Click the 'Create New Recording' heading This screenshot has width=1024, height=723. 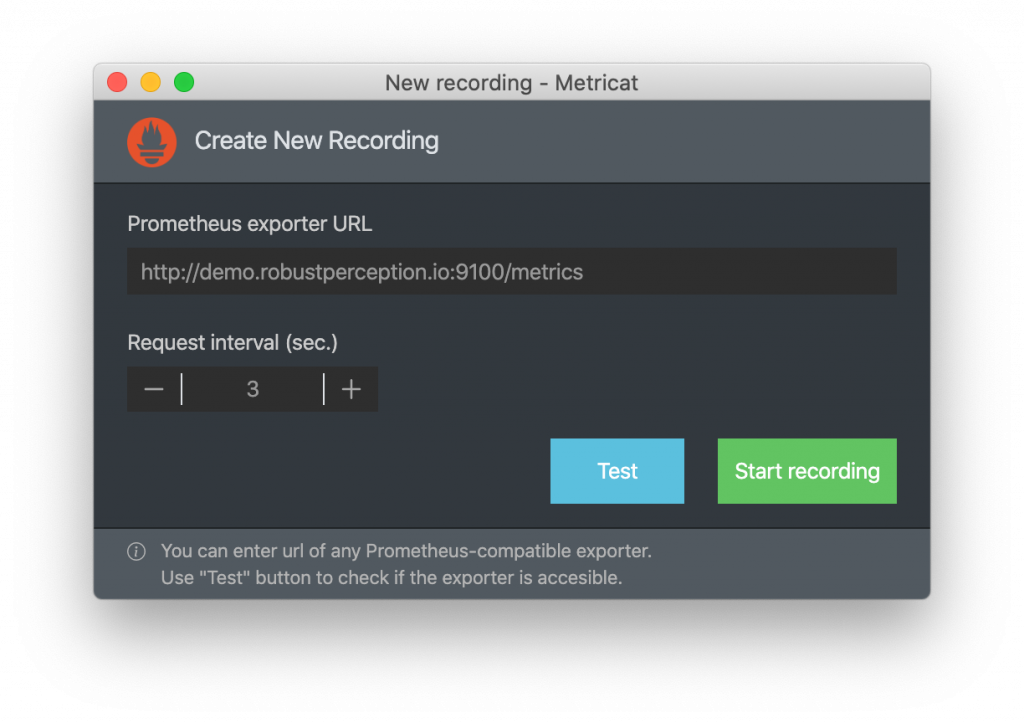317,140
